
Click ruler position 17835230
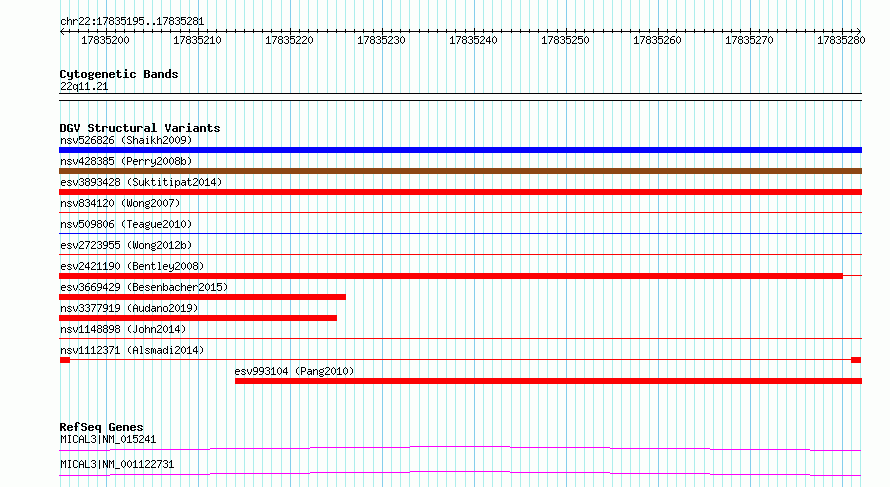point(381,40)
